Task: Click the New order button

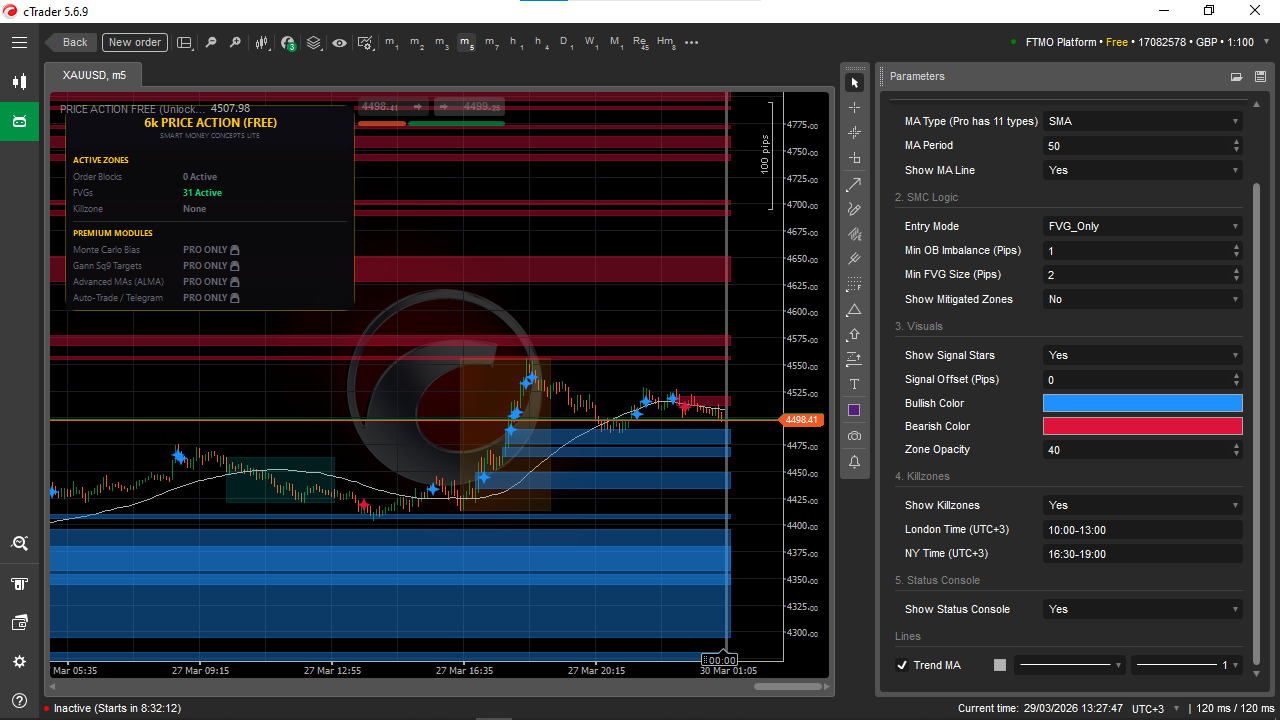Action: pyautogui.click(x=135, y=42)
